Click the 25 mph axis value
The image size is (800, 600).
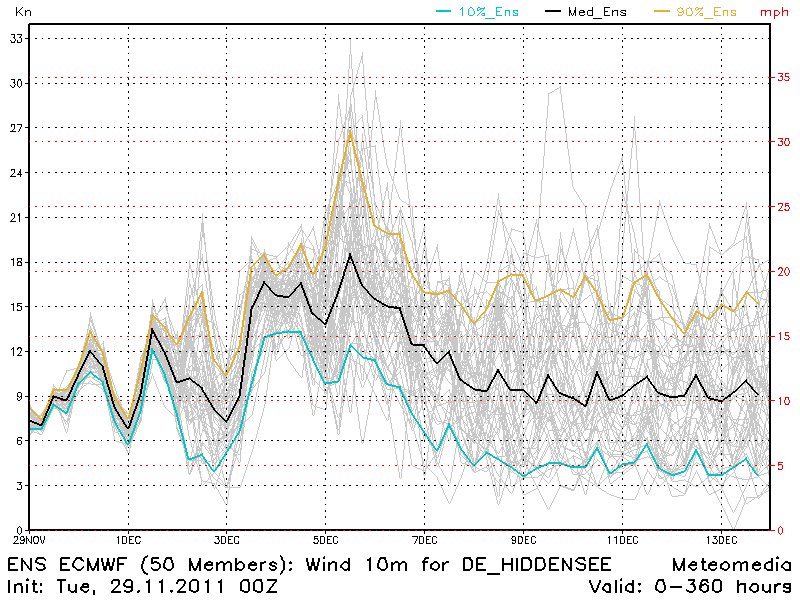[783, 207]
